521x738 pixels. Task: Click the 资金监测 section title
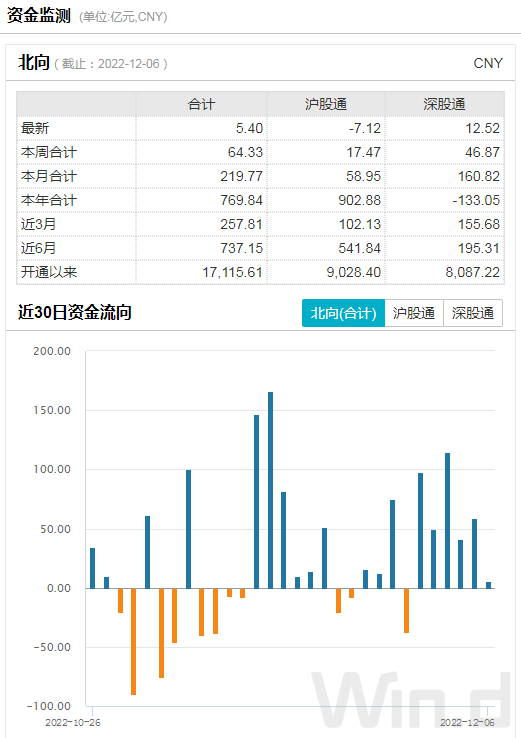[39, 16]
